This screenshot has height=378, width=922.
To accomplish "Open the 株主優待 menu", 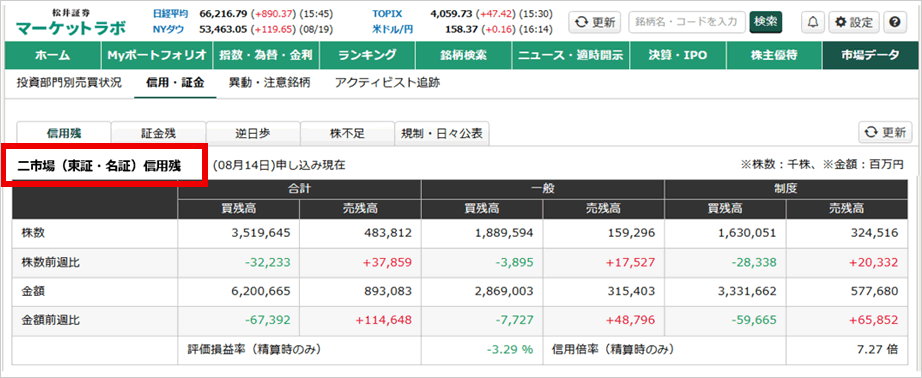I will coord(774,56).
